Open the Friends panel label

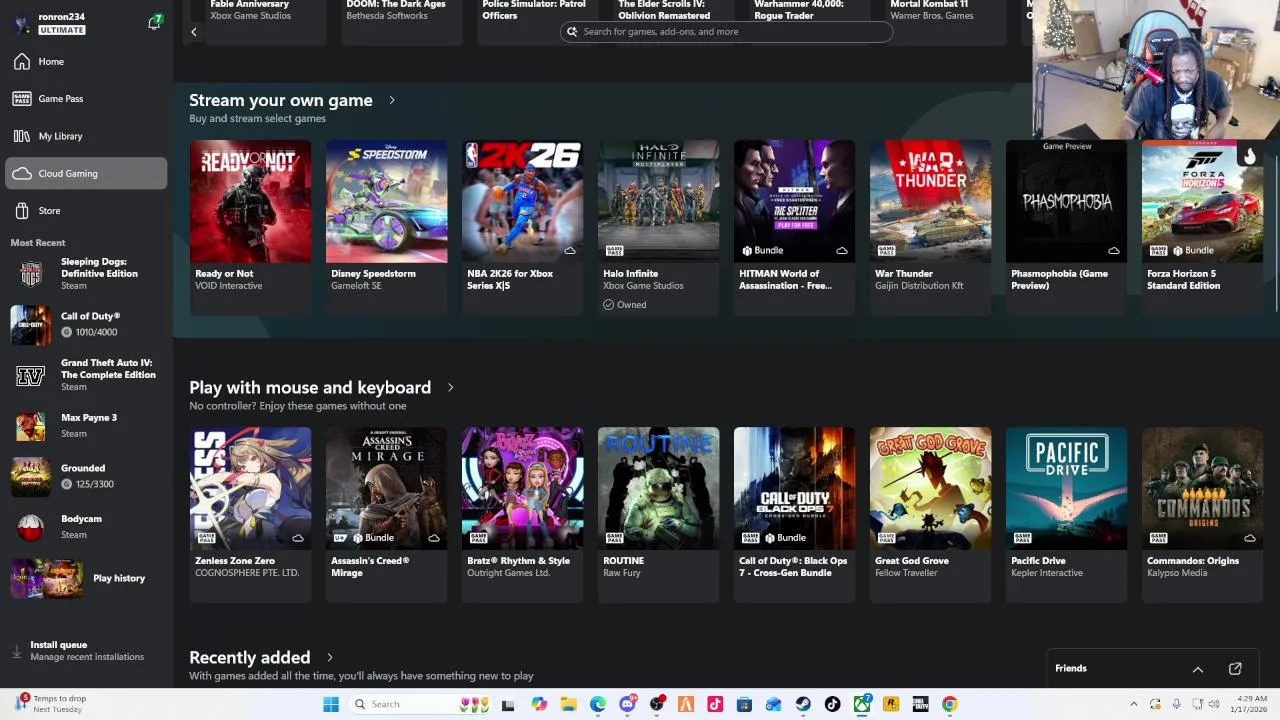click(x=1071, y=669)
